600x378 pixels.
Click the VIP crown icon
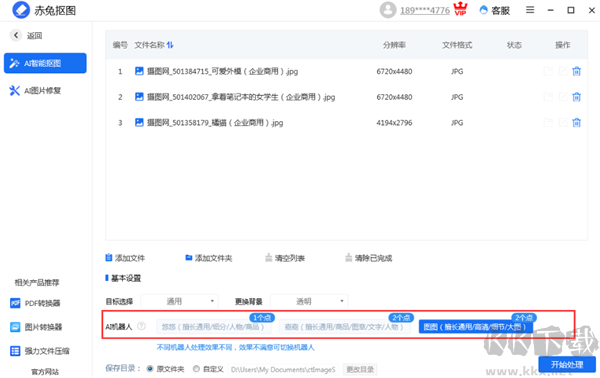click(x=460, y=9)
